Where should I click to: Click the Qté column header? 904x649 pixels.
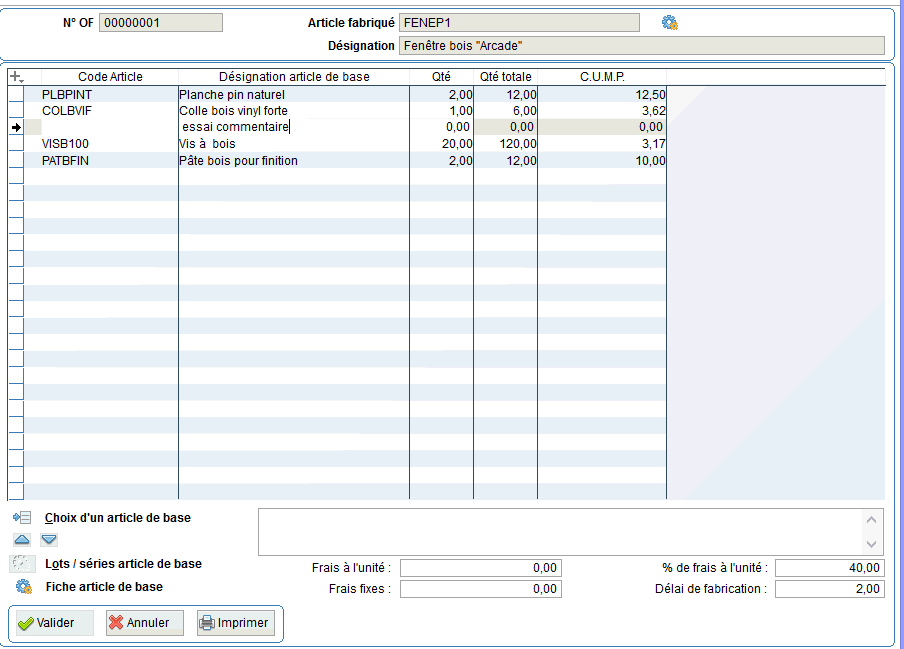click(x=441, y=77)
